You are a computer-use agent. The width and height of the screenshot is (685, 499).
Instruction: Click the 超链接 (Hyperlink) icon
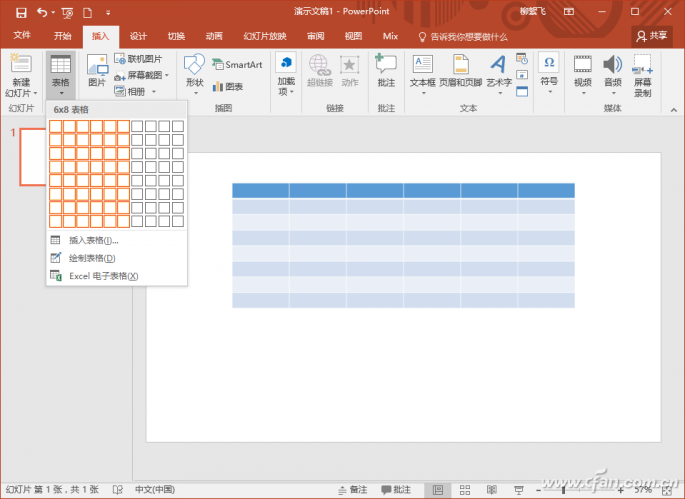(320, 70)
